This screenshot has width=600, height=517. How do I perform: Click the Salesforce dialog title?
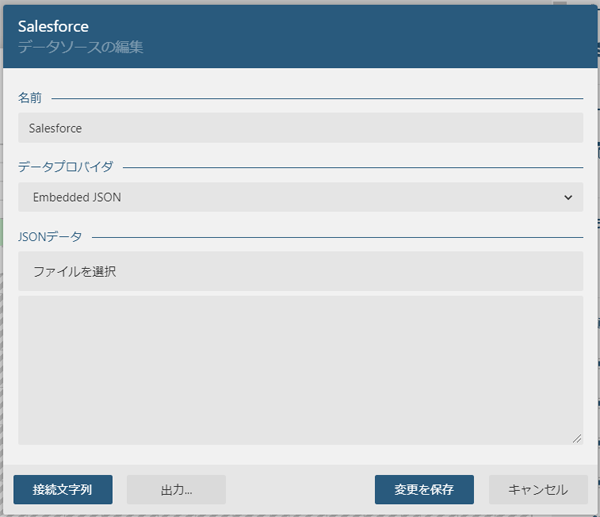pos(53,26)
